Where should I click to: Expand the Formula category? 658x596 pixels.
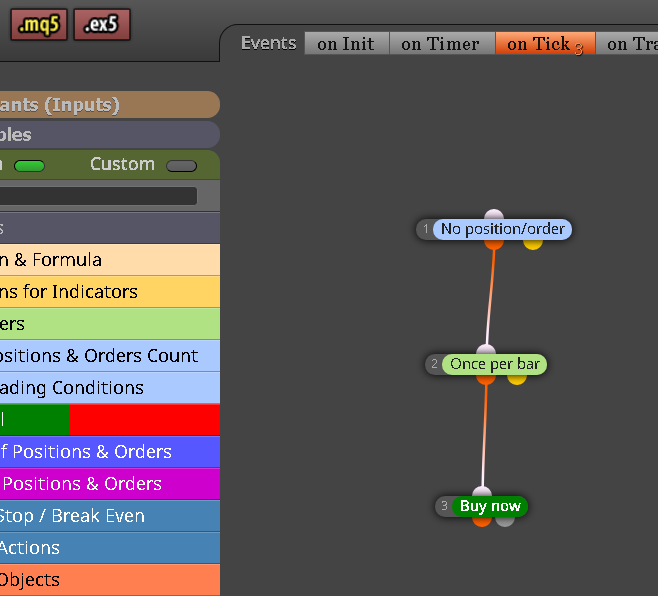point(110,260)
